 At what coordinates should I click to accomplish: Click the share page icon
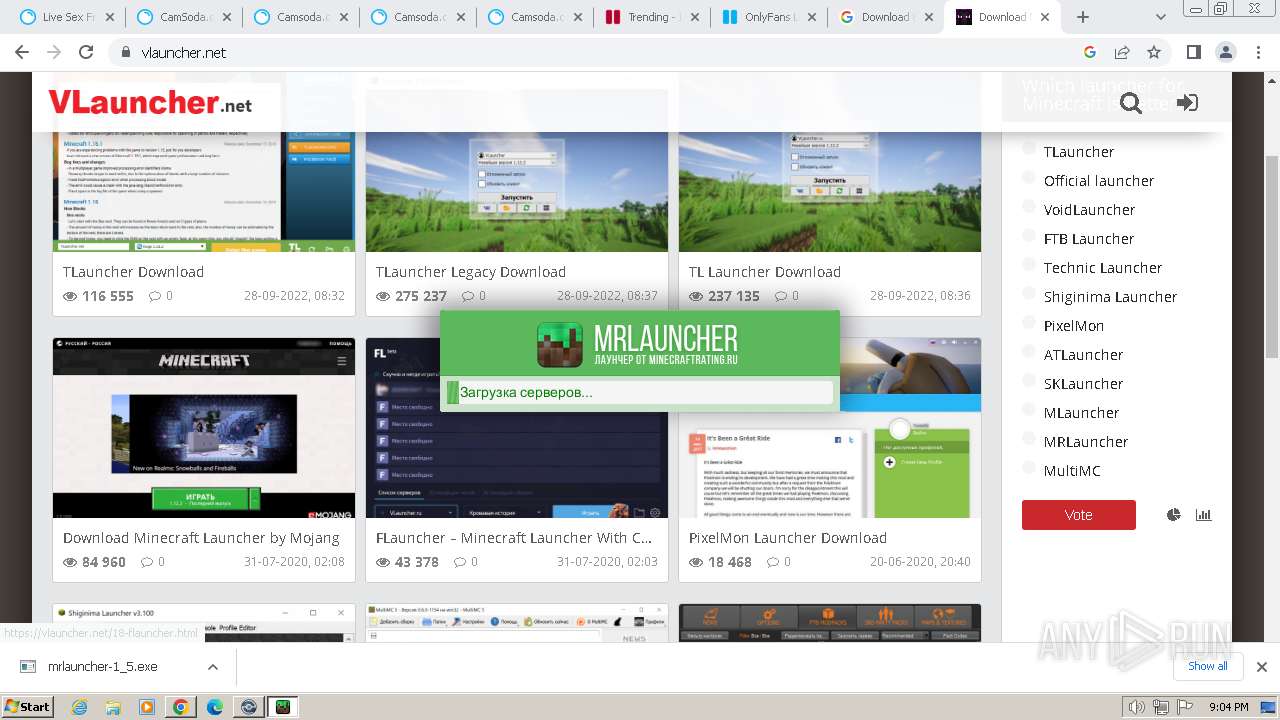[x=1122, y=52]
